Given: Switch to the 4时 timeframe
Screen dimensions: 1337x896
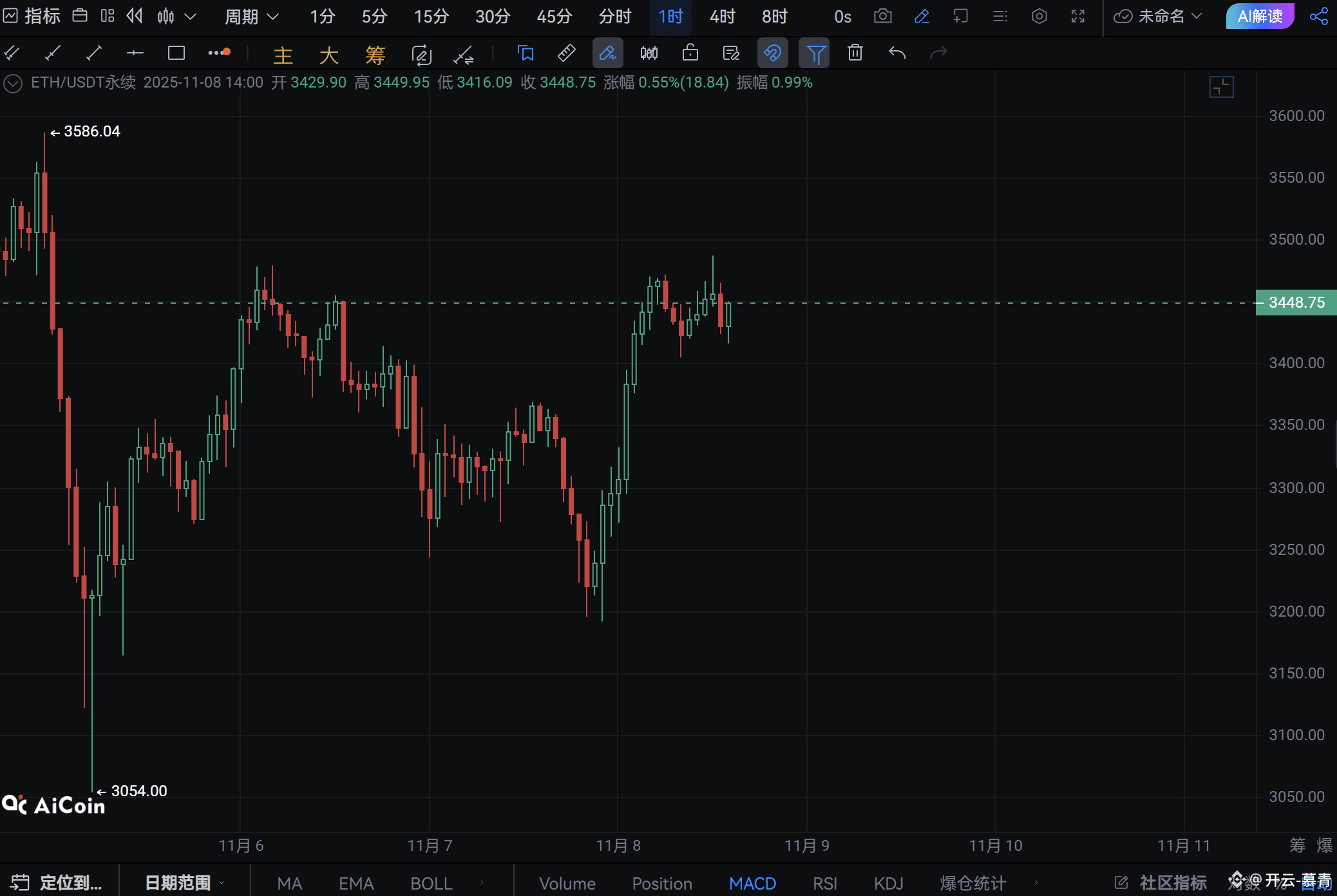Looking at the screenshot, I should tap(722, 16).
